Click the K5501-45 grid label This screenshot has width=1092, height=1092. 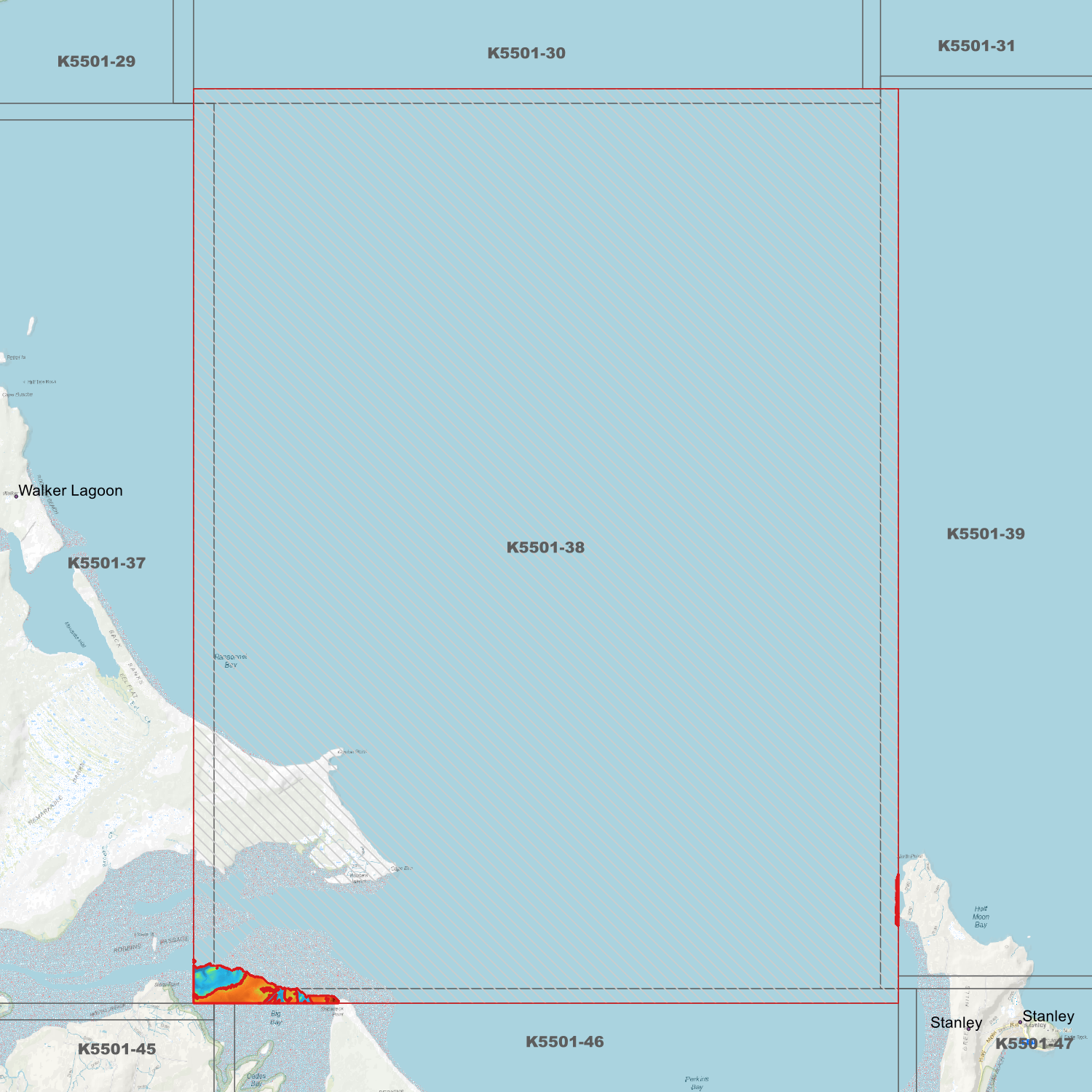(x=116, y=1049)
